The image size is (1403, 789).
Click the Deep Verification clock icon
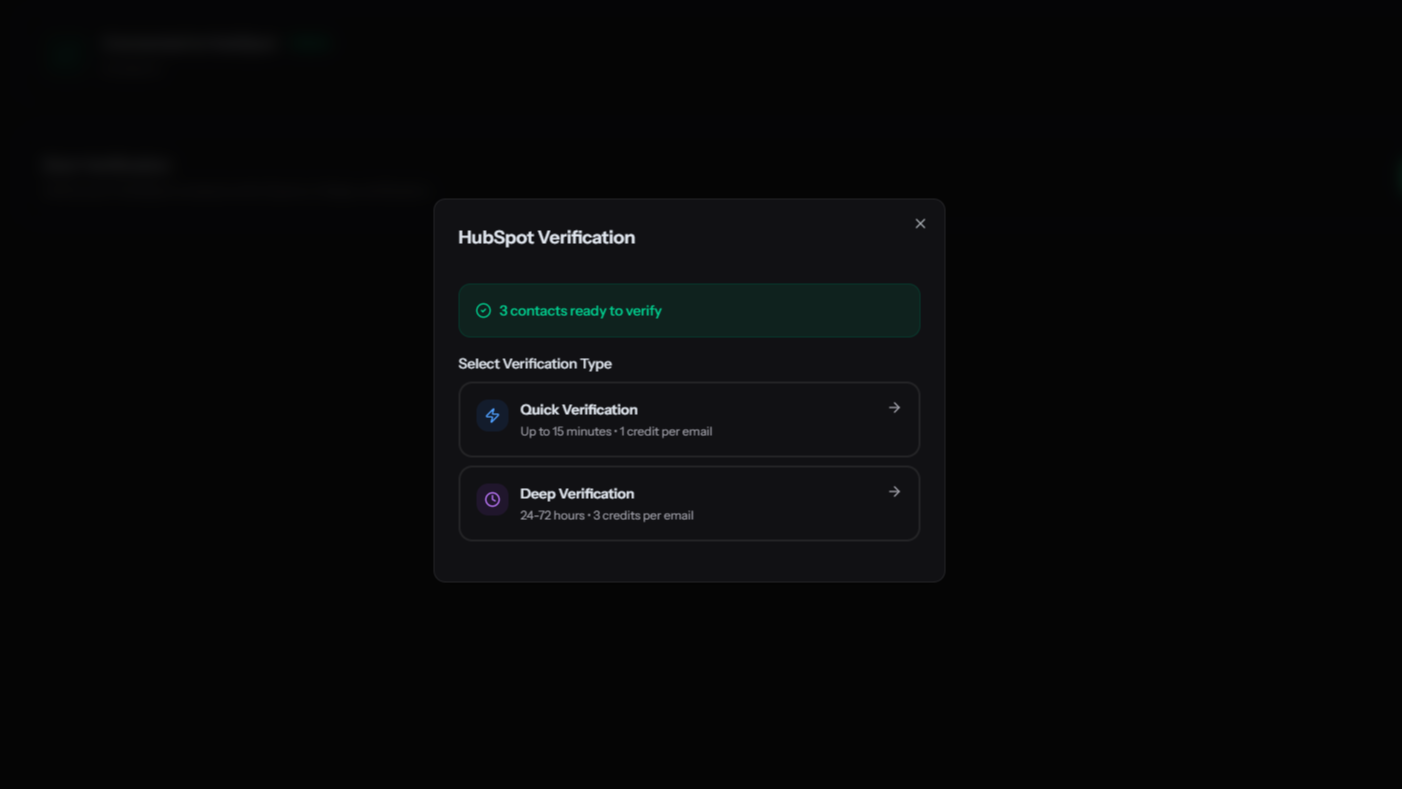click(492, 499)
